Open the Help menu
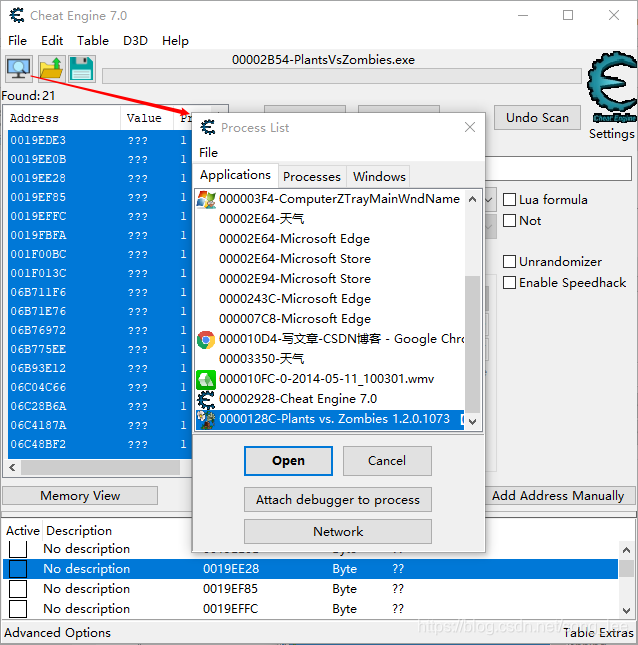The width and height of the screenshot is (638, 645). 175,41
